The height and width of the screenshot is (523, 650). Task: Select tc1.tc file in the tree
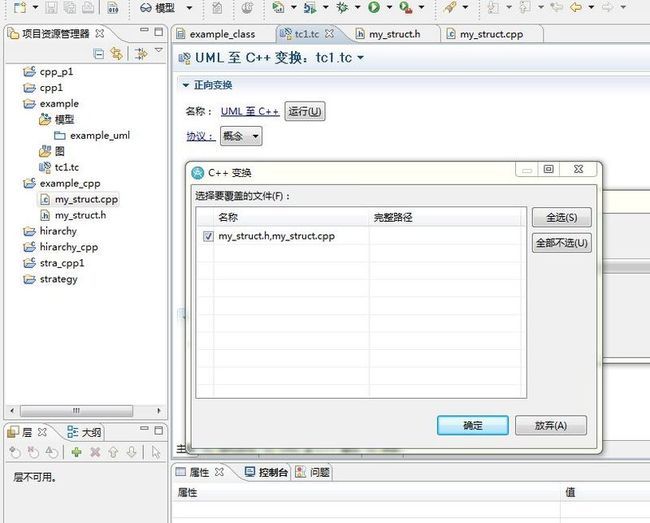coord(59,167)
